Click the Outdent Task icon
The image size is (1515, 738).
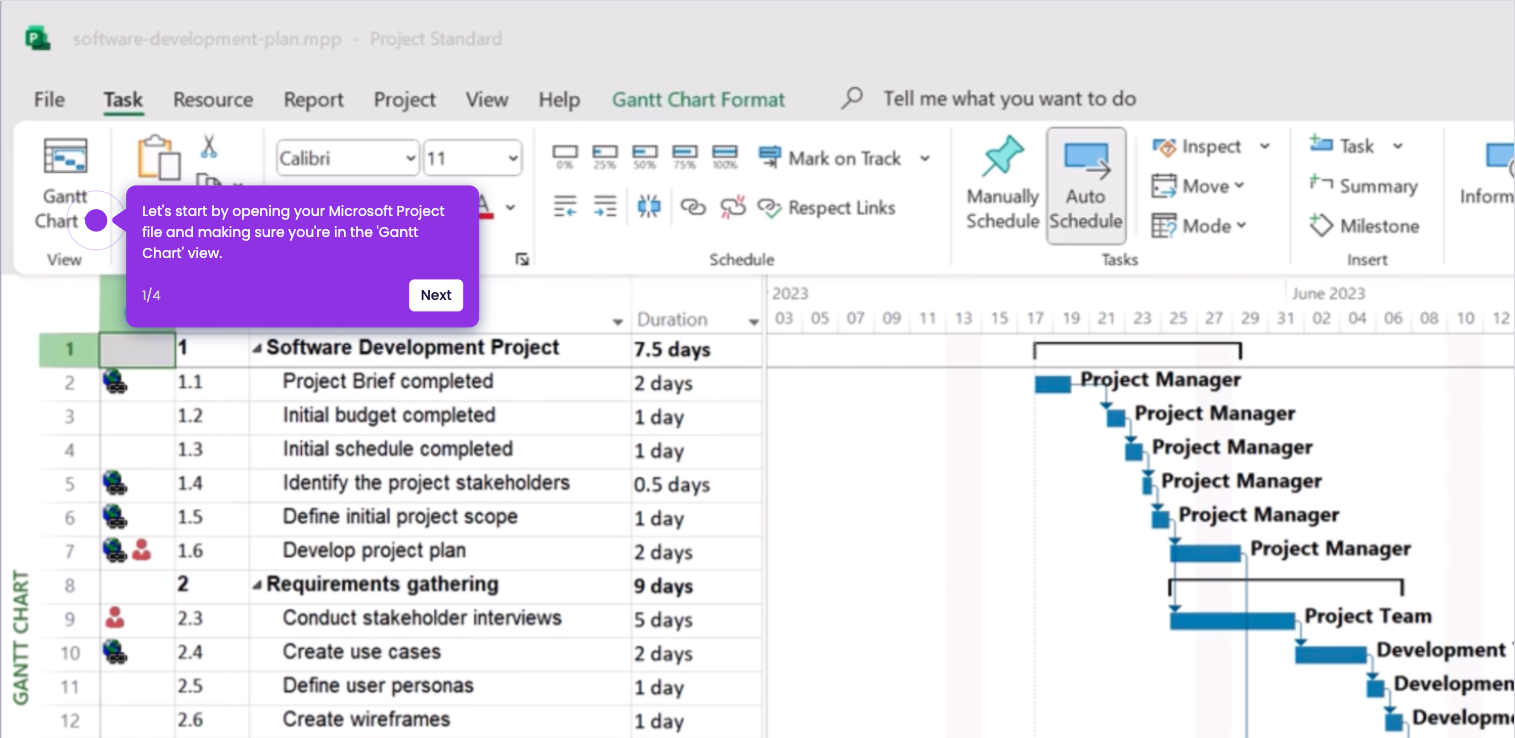[565, 207]
